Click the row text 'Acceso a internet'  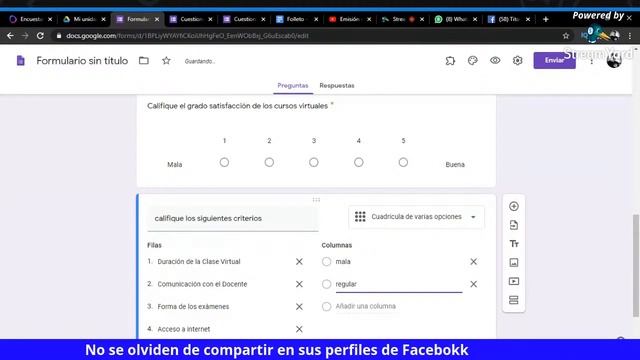point(184,329)
